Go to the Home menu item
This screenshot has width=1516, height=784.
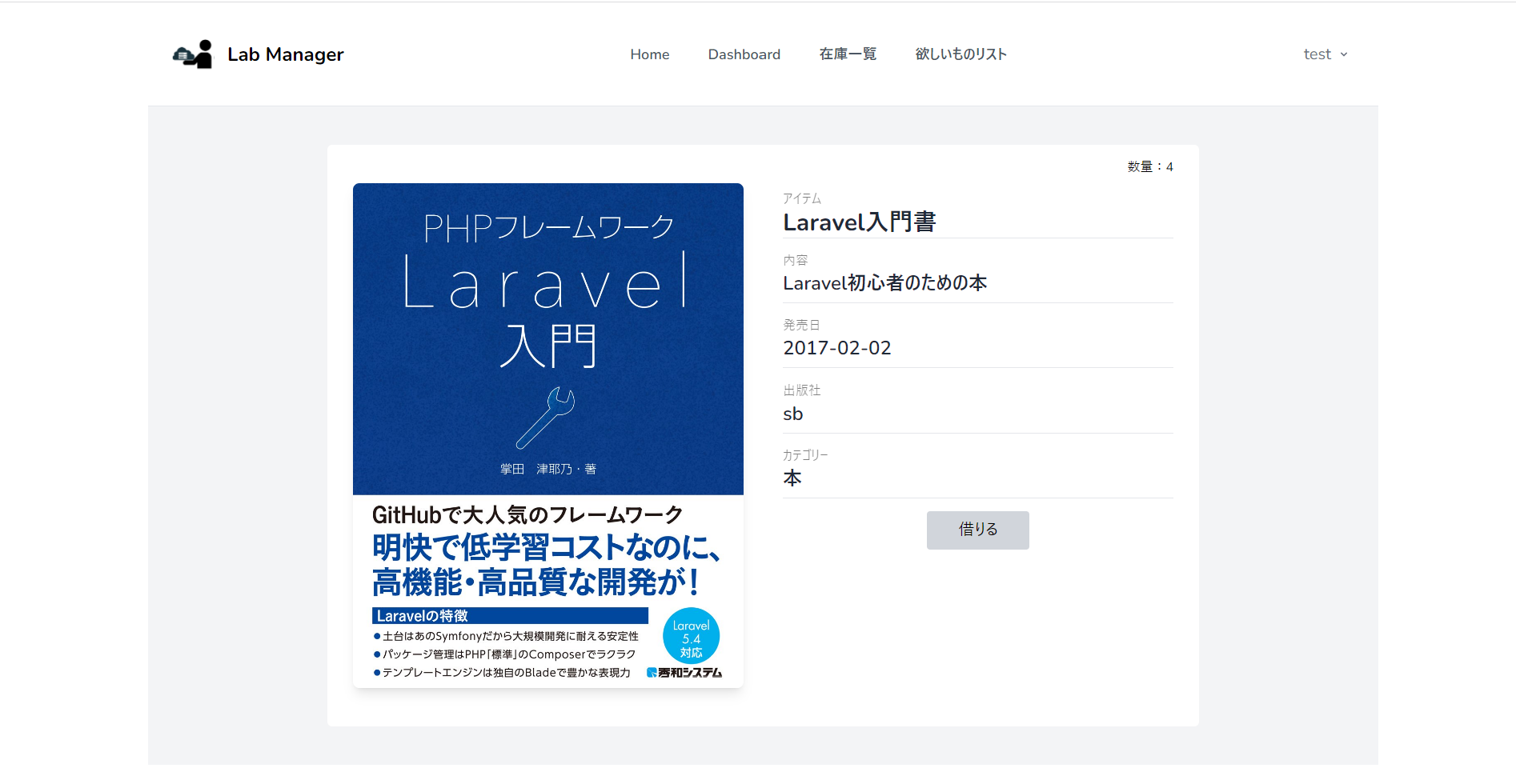pos(649,54)
